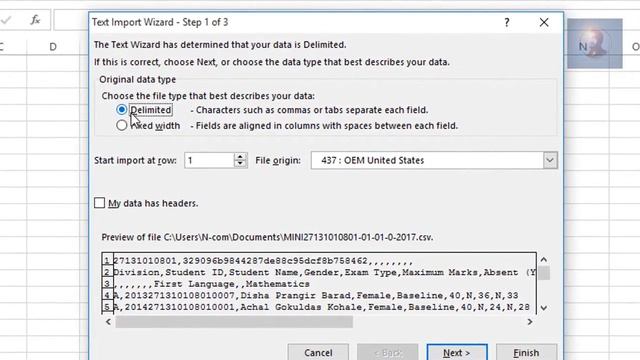
Task: Click preview row 1 text '27131010801'
Action: click(x=144, y=261)
